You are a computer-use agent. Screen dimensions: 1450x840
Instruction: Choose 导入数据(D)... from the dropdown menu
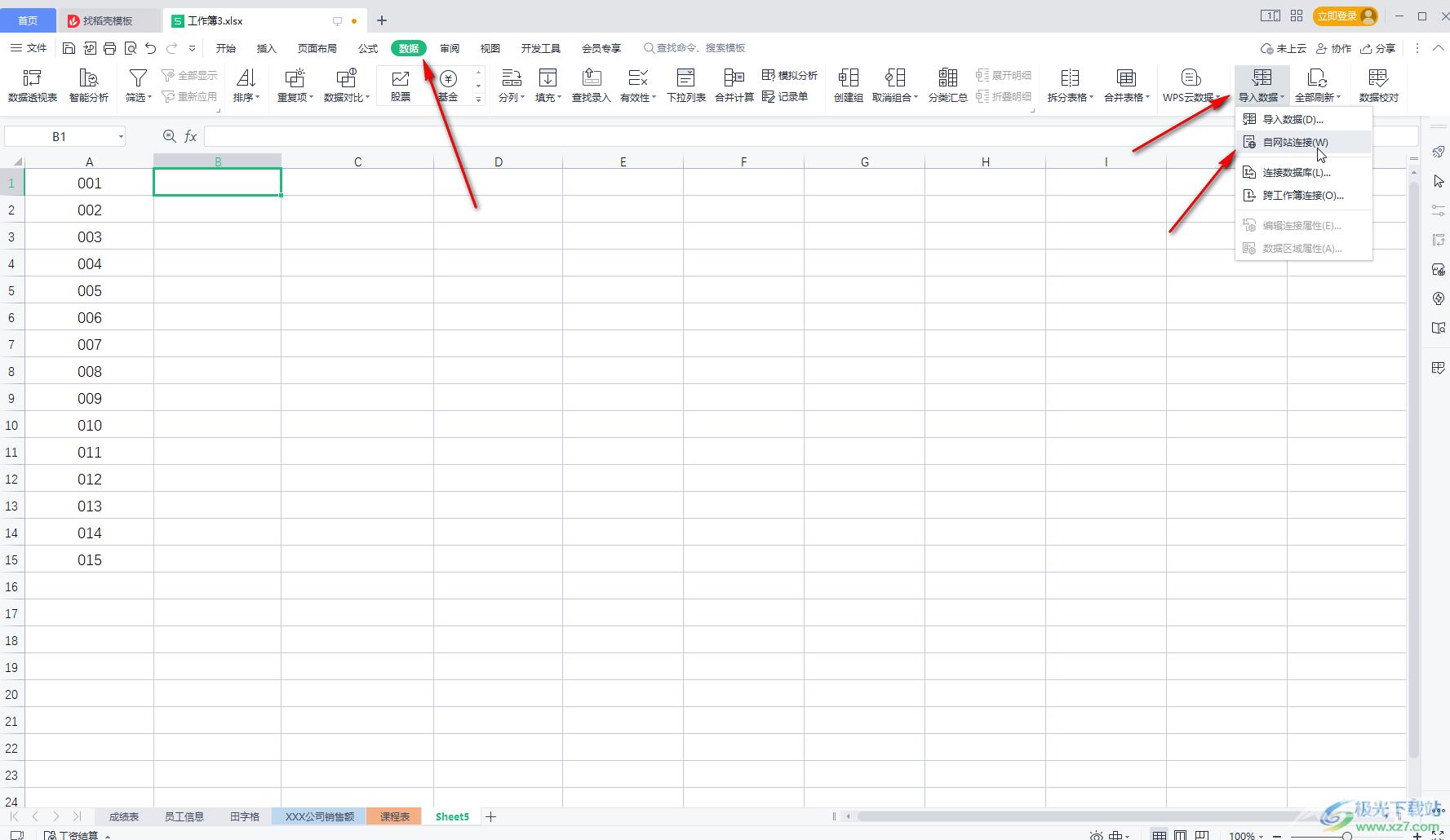point(1304,119)
